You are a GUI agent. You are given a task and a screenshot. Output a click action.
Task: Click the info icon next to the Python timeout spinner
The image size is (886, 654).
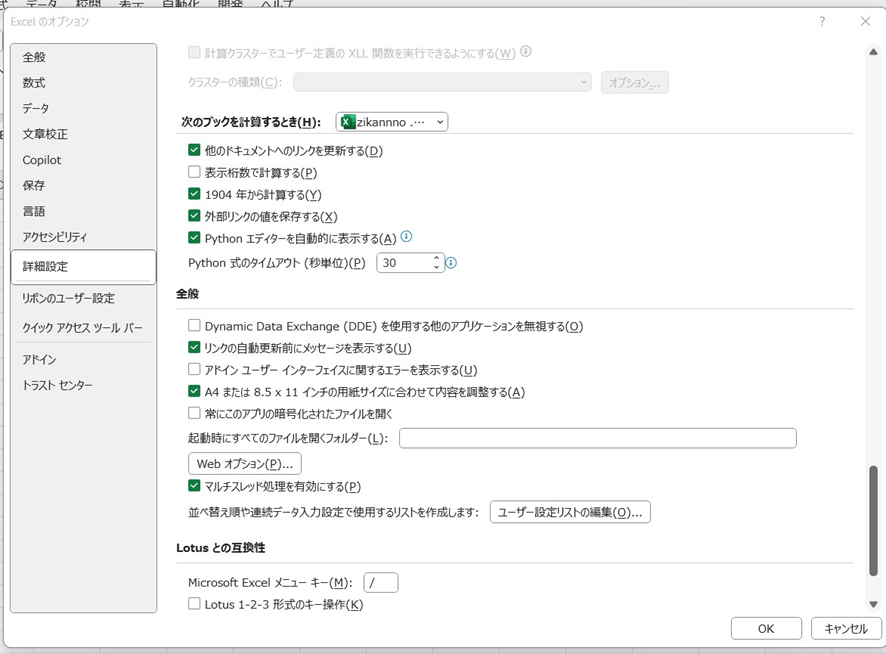pos(451,263)
